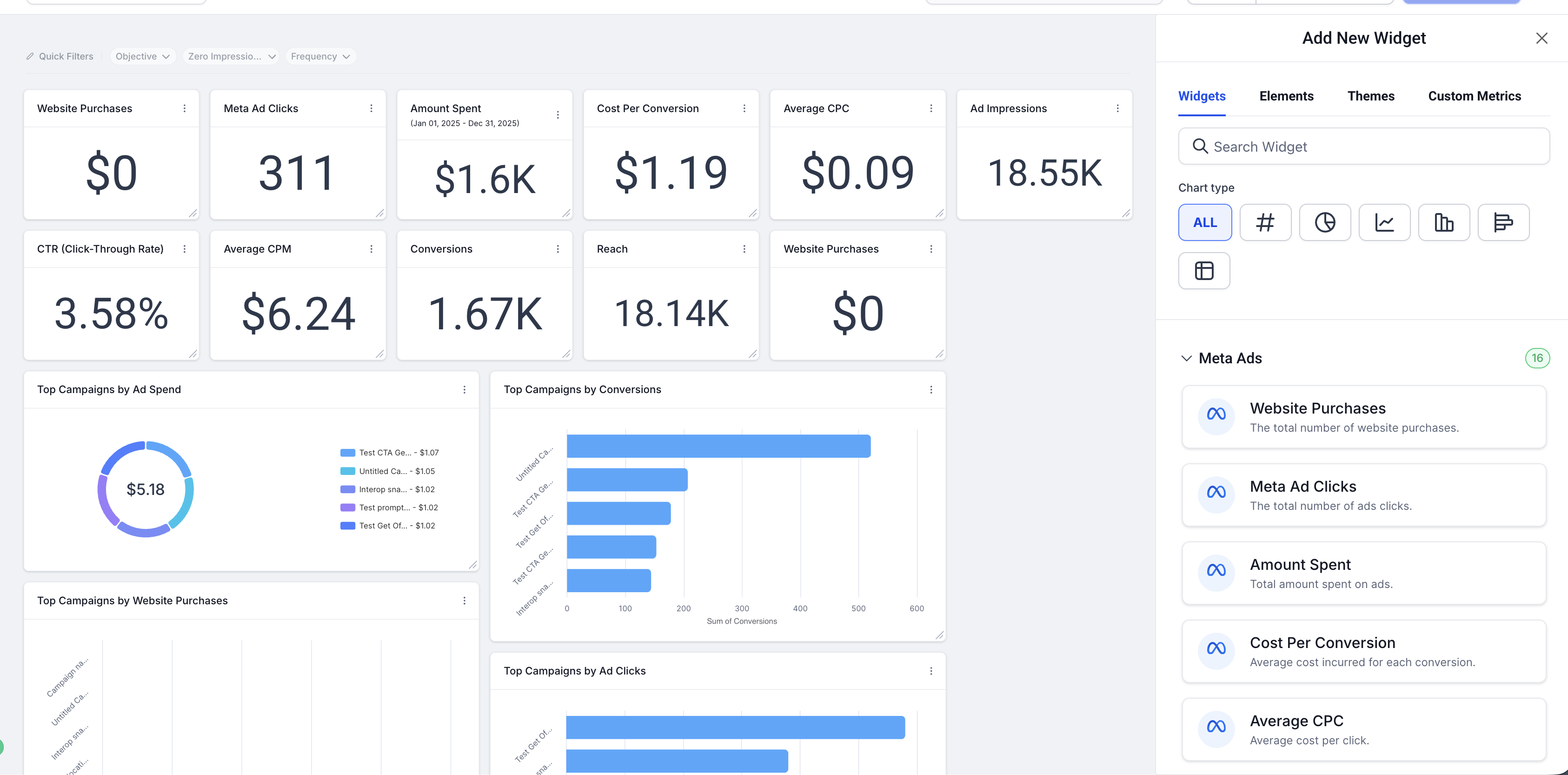Add the Amount Spent widget from the list
This screenshot has height=775, width=1568.
(1363, 573)
